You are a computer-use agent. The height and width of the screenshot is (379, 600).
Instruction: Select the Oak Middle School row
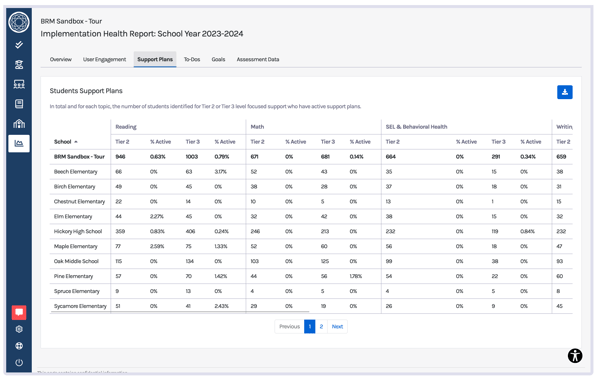311,261
